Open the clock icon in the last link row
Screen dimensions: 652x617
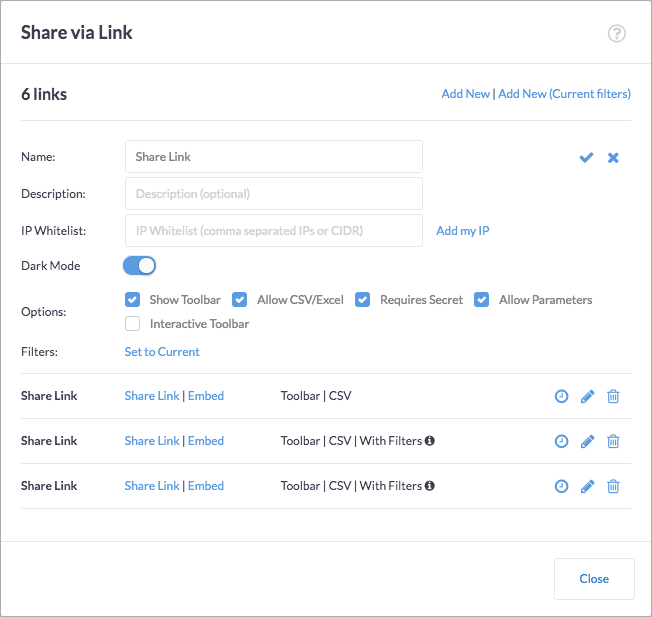(561, 486)
